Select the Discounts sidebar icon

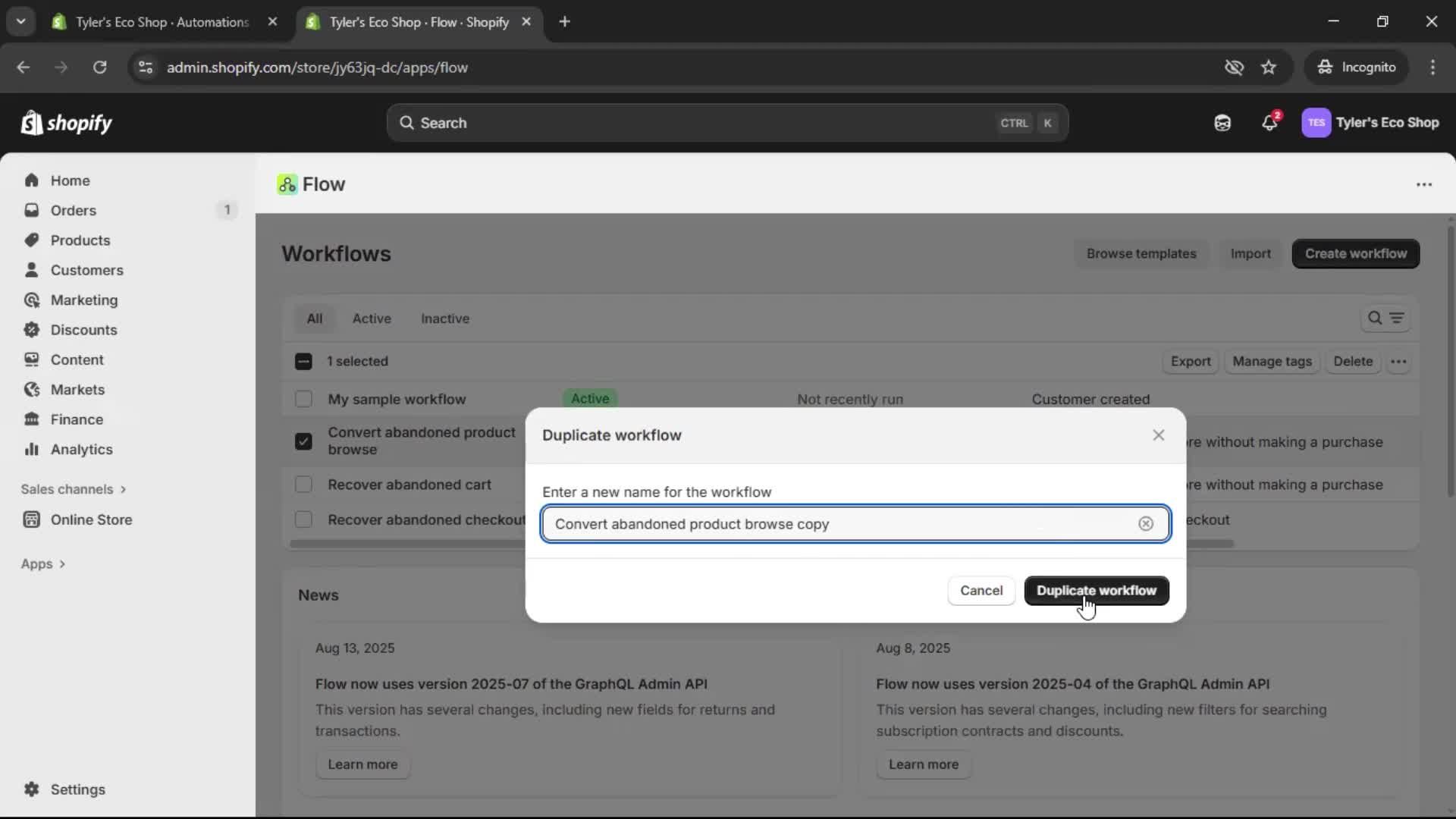click(31, 330)
